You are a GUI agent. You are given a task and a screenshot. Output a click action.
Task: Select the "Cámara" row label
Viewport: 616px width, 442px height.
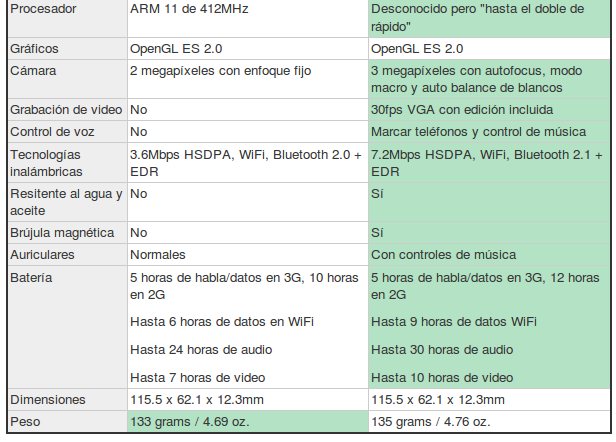point(33,71)
